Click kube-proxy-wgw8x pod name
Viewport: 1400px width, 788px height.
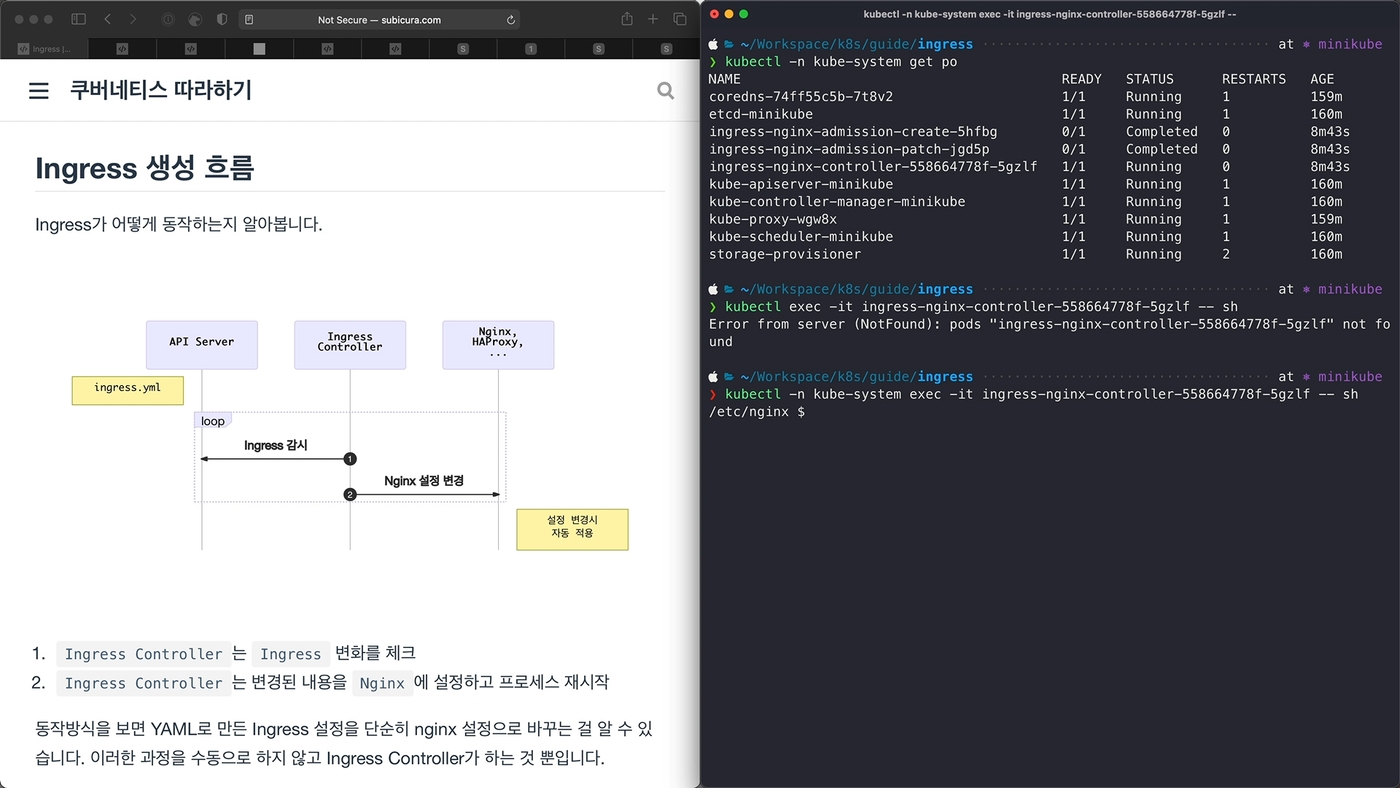[773, 219]
